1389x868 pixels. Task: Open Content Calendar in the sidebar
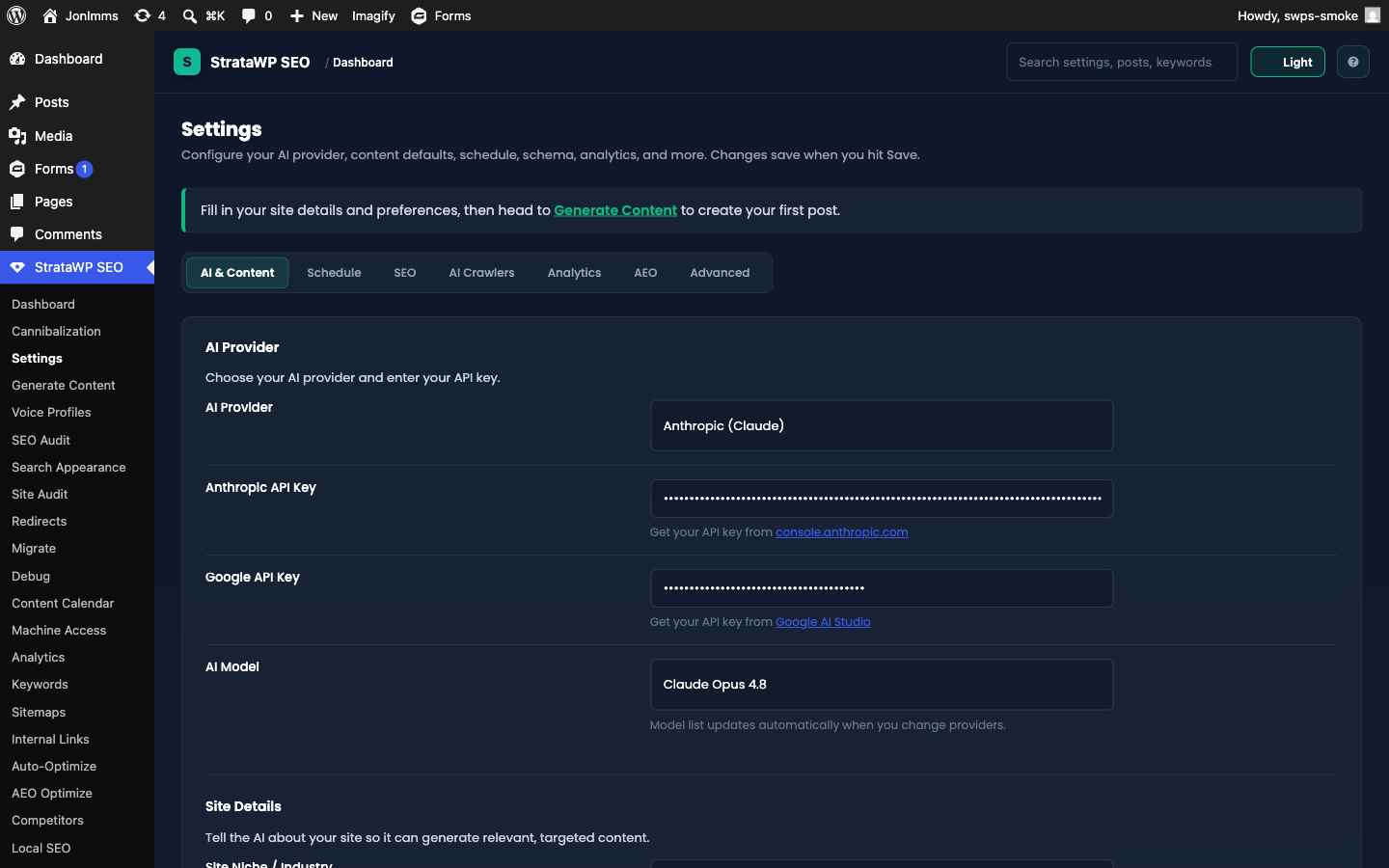pyautogui.click(x=63, y=603)
